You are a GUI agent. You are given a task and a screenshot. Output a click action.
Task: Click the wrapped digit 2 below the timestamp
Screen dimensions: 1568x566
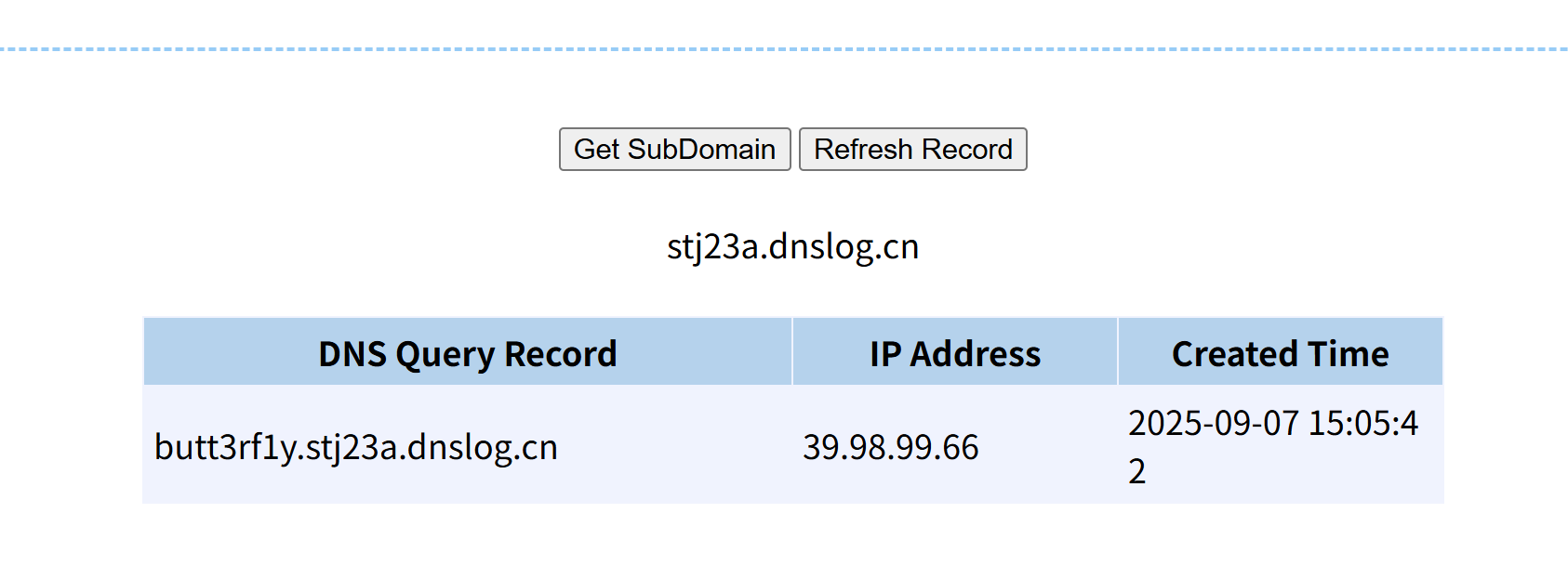1137,471
